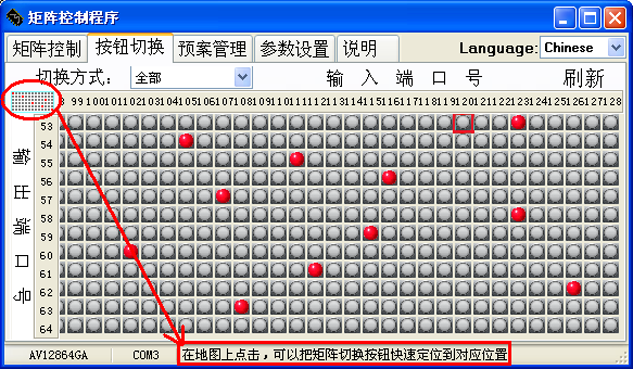Click output row label 56

pyautogui.click(x=46, y=182)
